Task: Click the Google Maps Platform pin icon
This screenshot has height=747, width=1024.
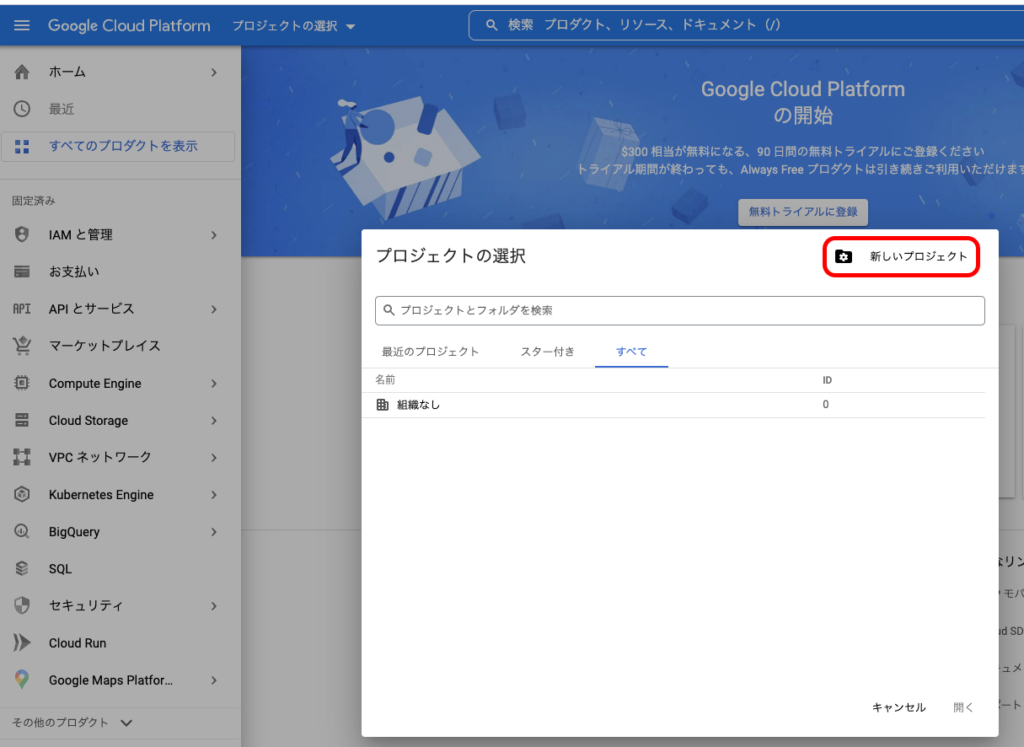Action: pos(22,680)
